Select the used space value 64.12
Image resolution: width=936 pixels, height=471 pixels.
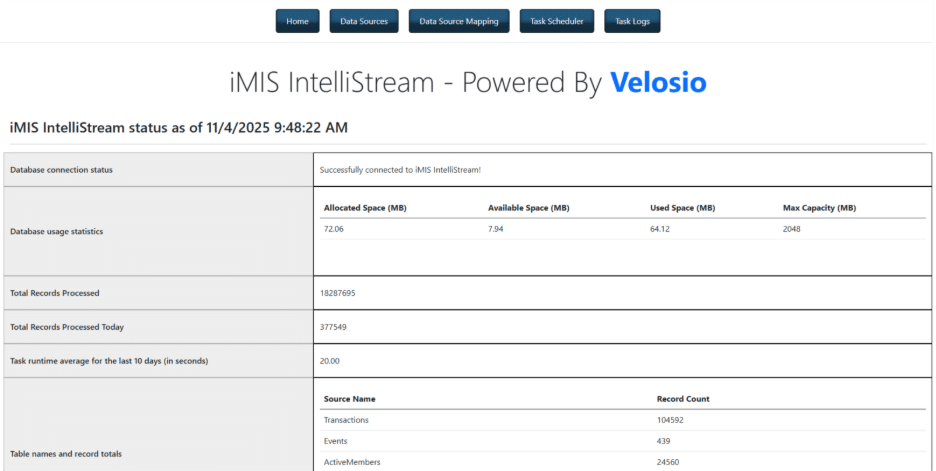(660, 229)
